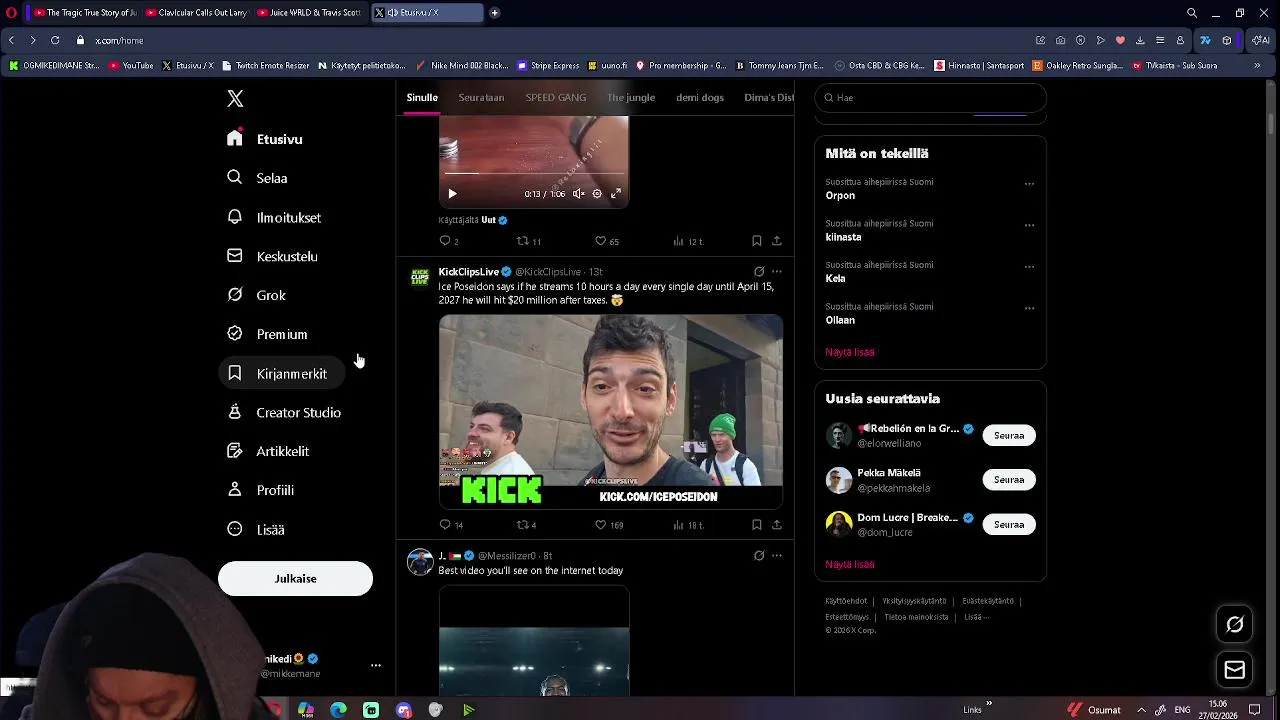
Task: Show hidden system tray icons
Action: click(x=1141, y=710)
